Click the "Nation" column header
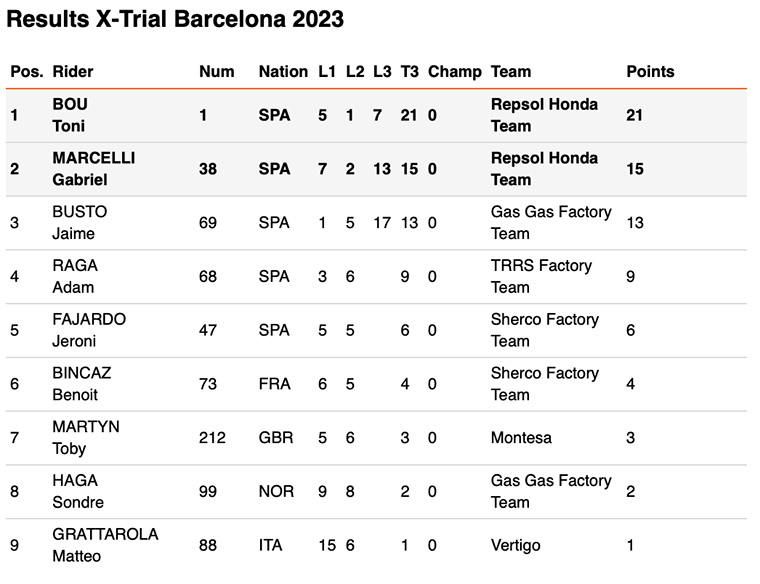The height and width of the screenshot is (584, 760). click(283, 72)
